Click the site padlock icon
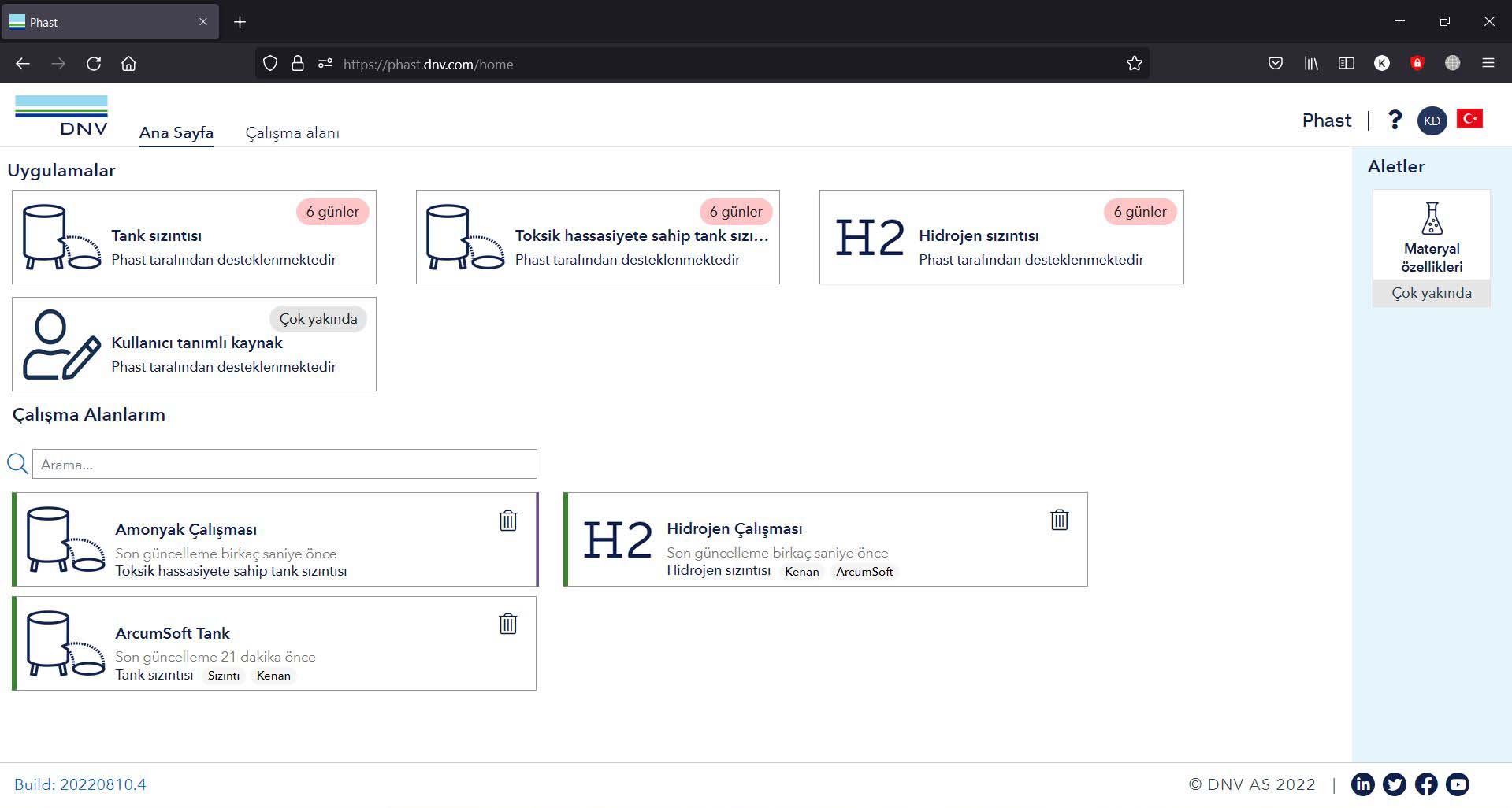This screenshot has height=808, width=1512. pyautogui.click(x=298, y=64)
